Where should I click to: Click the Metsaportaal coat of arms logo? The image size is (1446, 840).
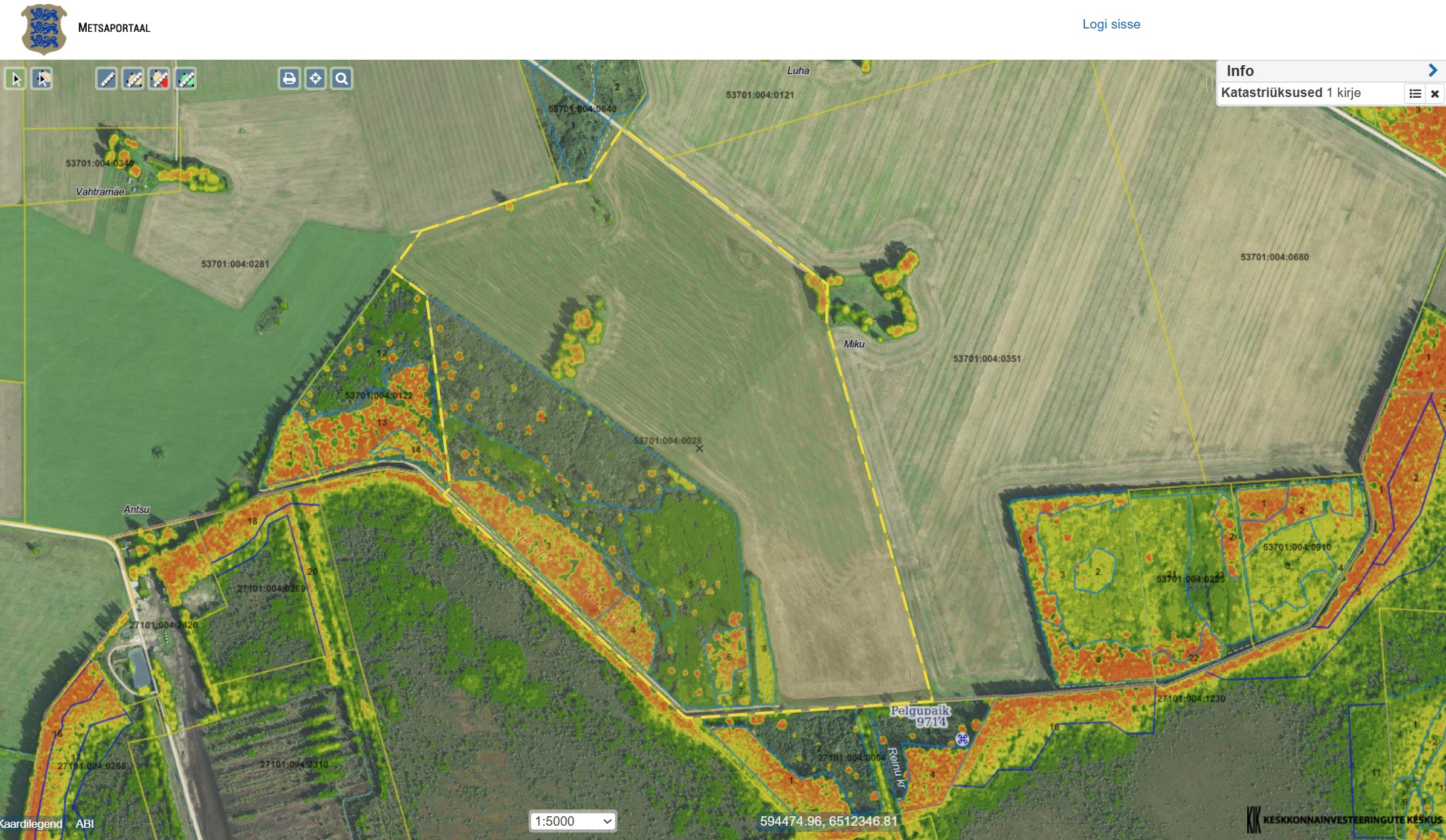(x=44, y=28)
